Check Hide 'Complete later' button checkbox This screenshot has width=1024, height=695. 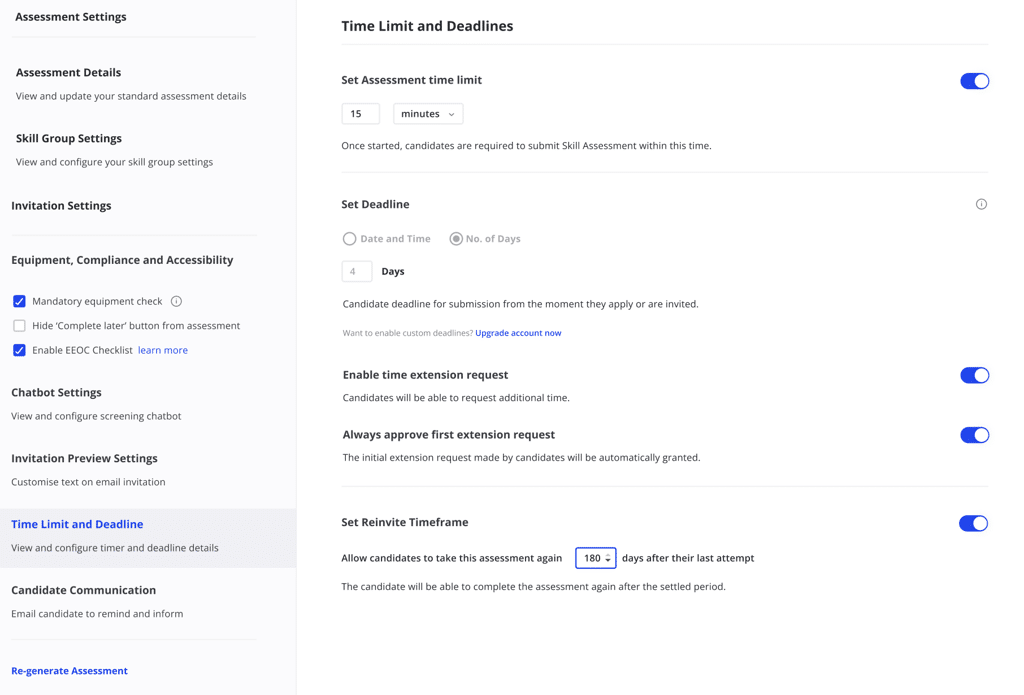point(19,326)
